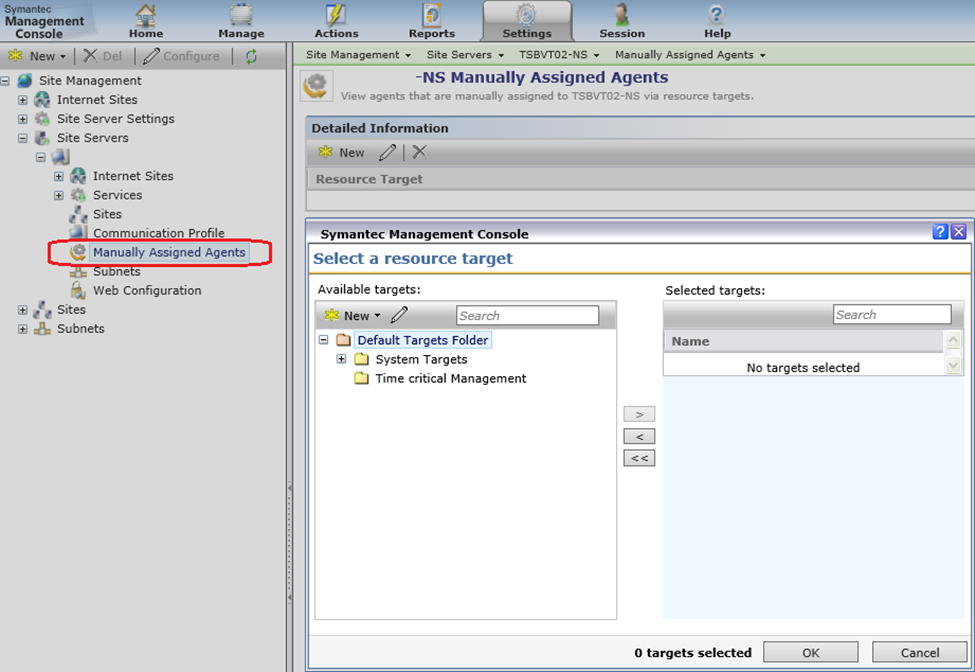975x672 pixels.
Task: Select Time critical Management folder
Action: [450, 378]
